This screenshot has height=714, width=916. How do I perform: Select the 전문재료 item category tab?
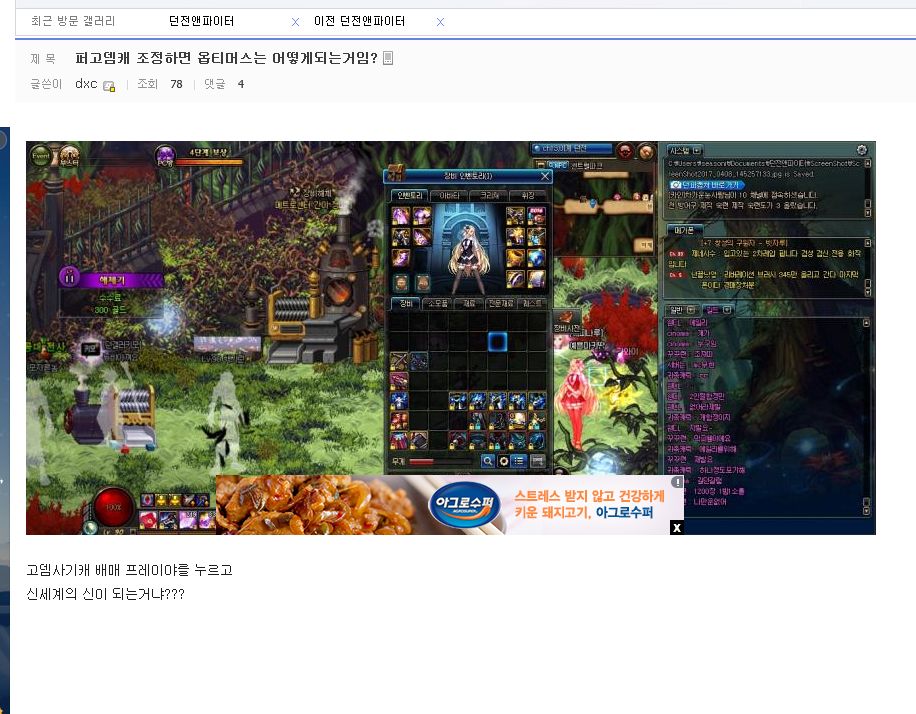tap(501, 303)
